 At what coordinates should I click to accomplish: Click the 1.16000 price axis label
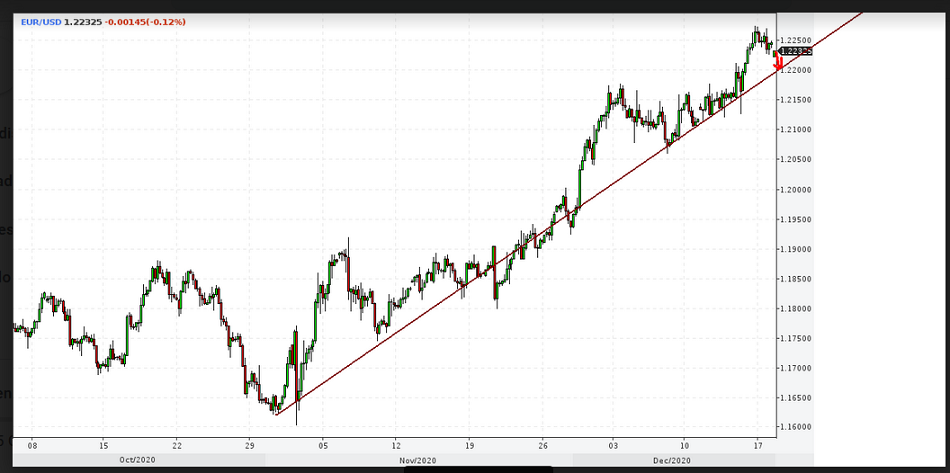pyautogui.click(x=796, y=427)
